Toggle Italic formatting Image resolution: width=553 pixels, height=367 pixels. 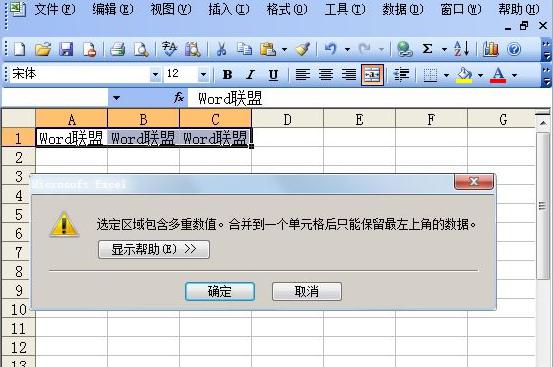pyautogui.click(x=250, y=74)
